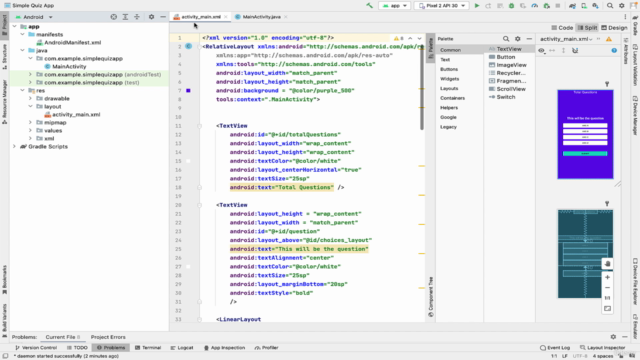Image resolution: width=640 pixels, height=360 pixels.
Task: Click the design warning triangle icon
Action: click(x=609, y=39)
